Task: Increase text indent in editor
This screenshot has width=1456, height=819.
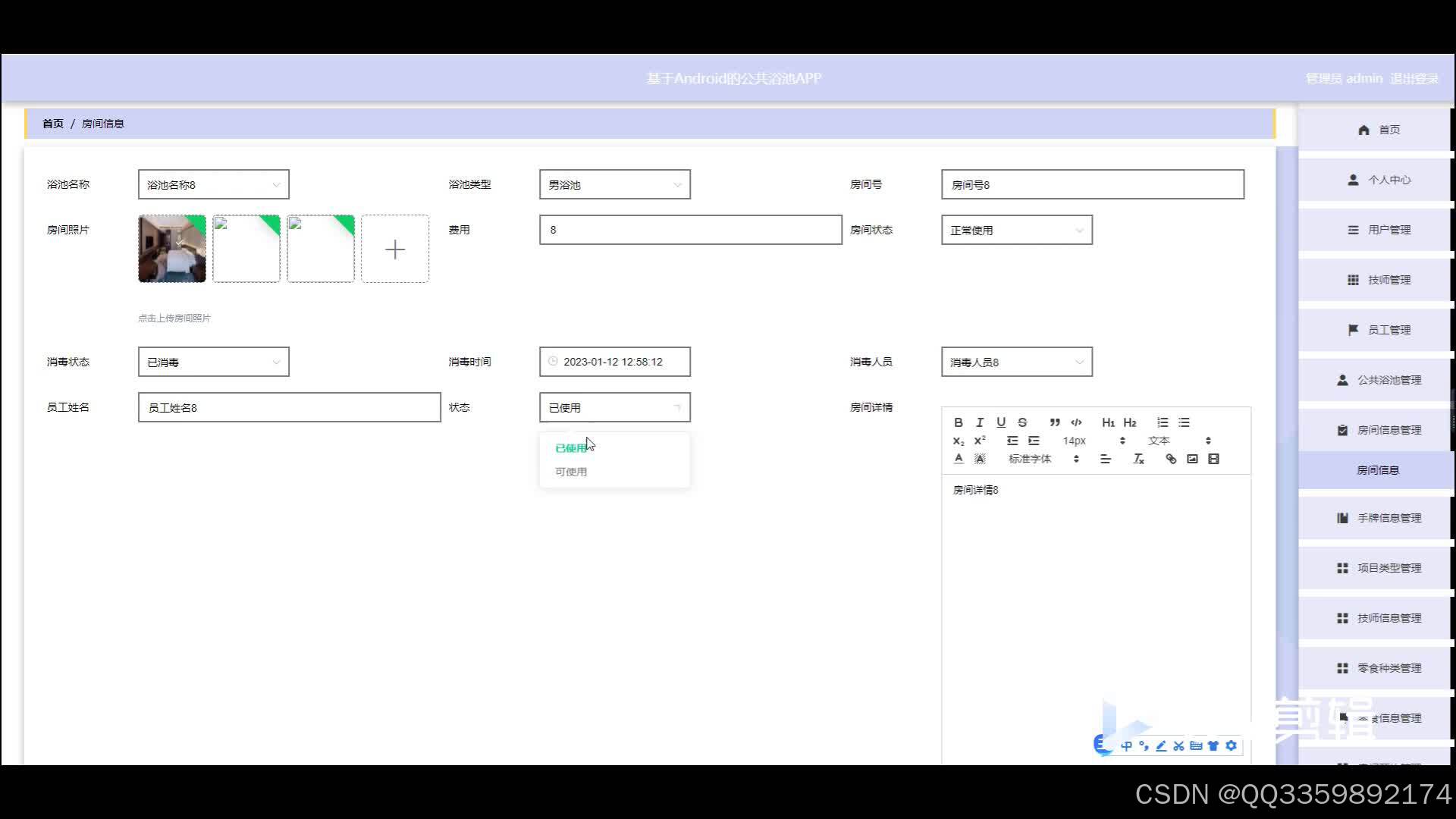Action: pyautogui.click(x=1034, y=441)
